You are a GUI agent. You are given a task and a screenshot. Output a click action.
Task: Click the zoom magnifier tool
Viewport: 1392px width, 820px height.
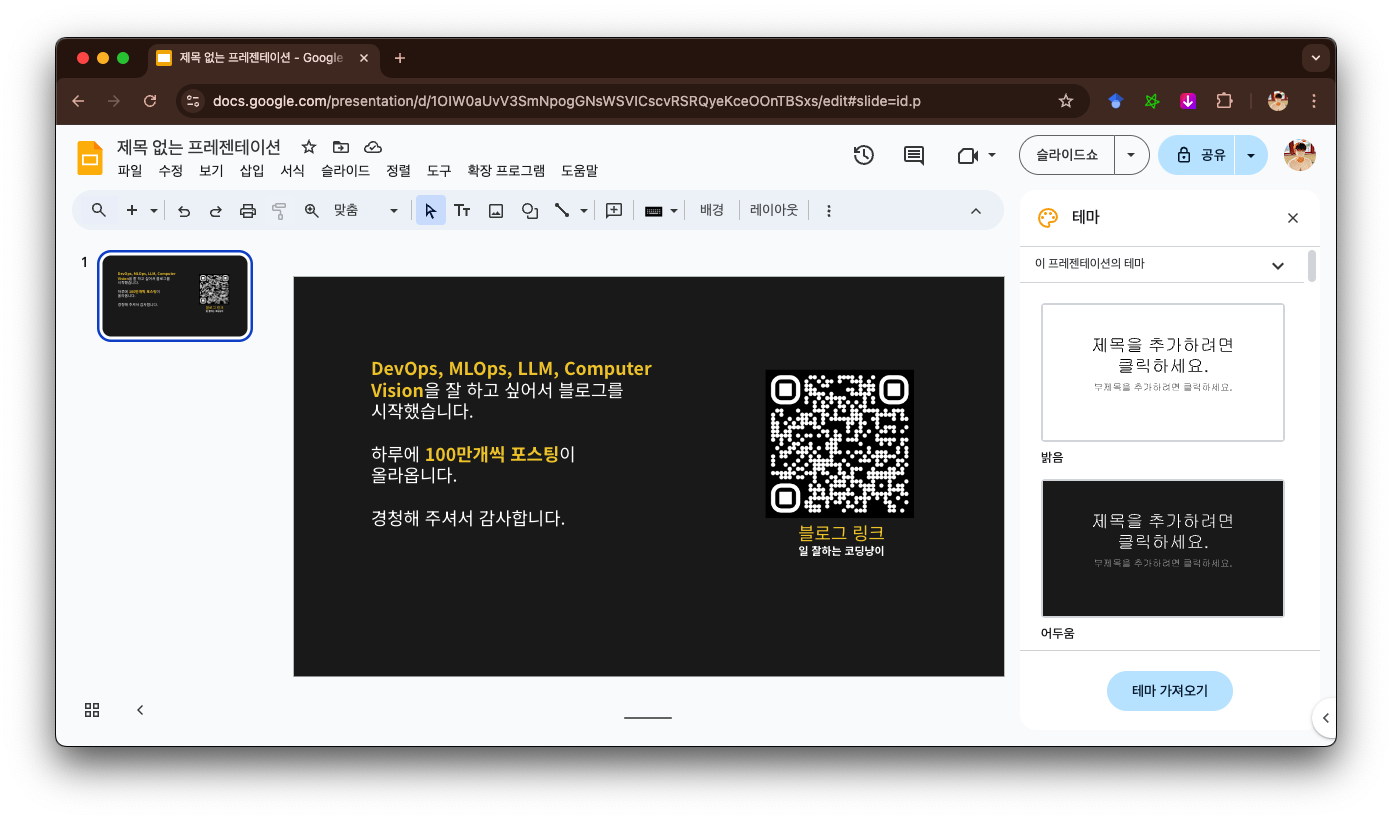(x=312, y=210)
